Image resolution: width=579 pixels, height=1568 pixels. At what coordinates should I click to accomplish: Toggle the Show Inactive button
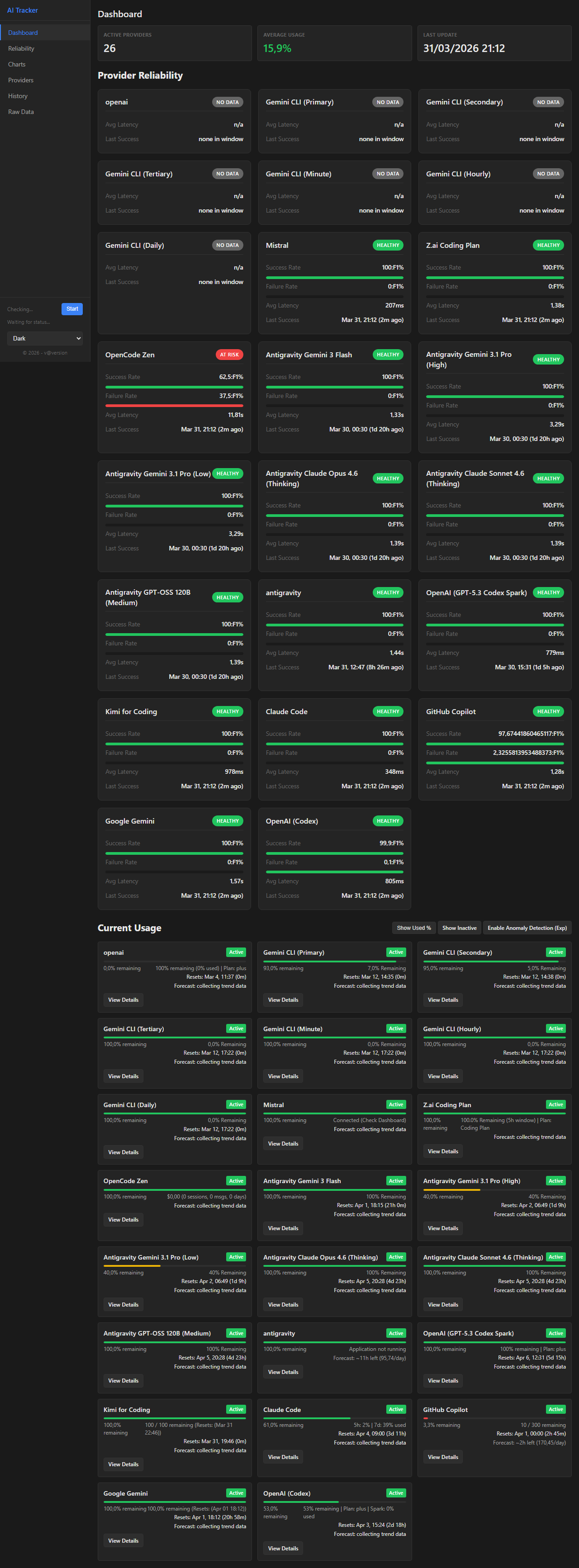tap(460, 928)
